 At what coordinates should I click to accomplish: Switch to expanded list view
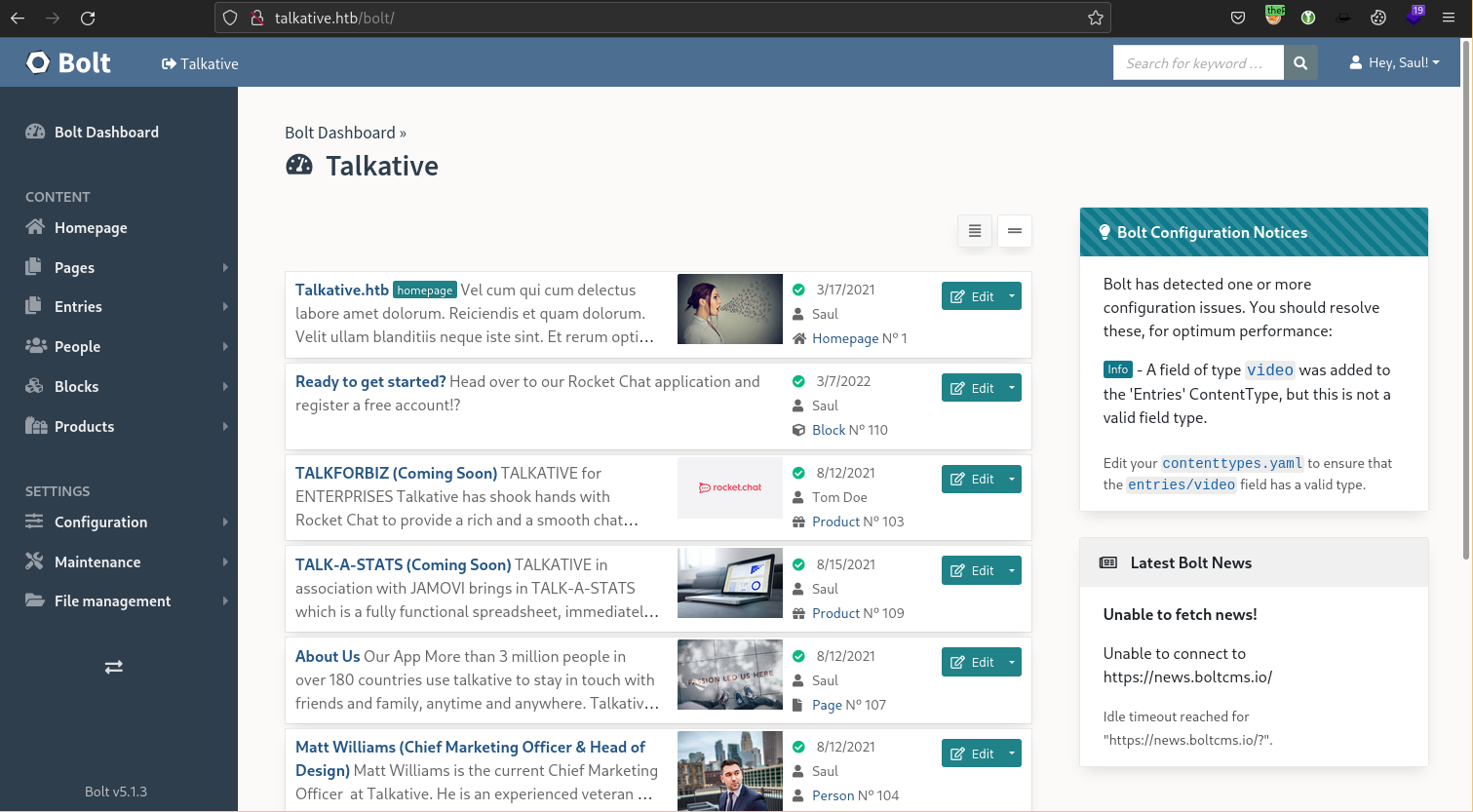[x=975, y=231]
